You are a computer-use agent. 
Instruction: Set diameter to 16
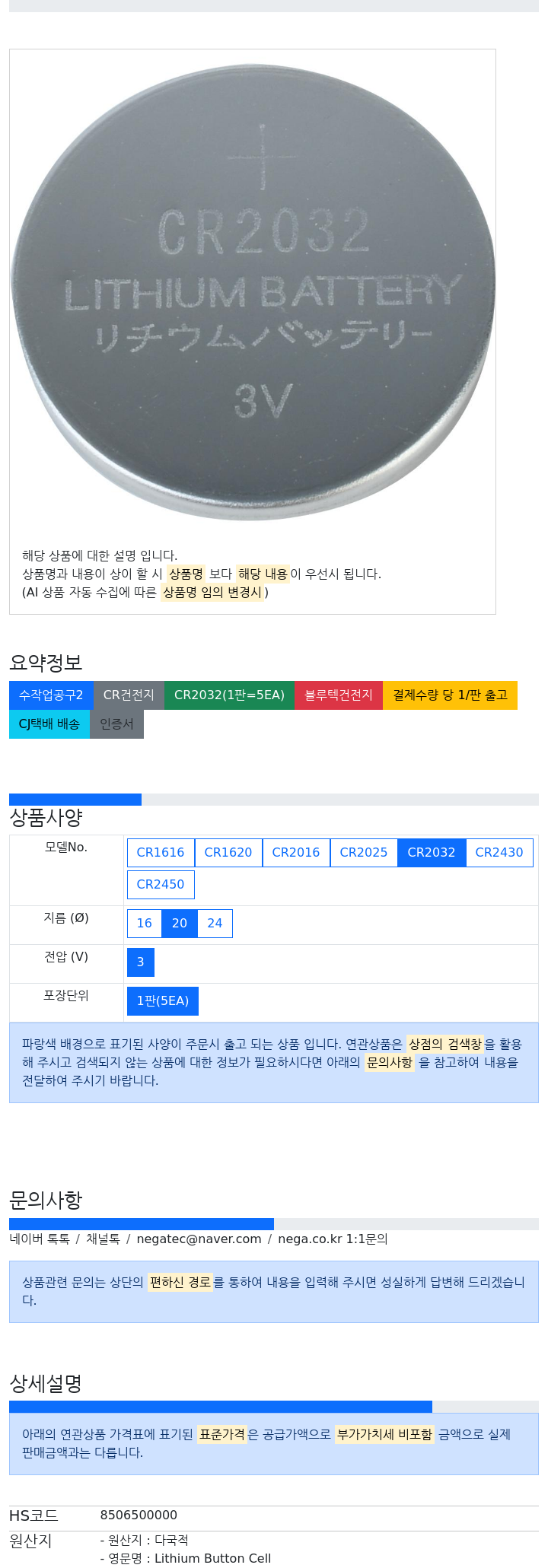(x=145, y=924)
